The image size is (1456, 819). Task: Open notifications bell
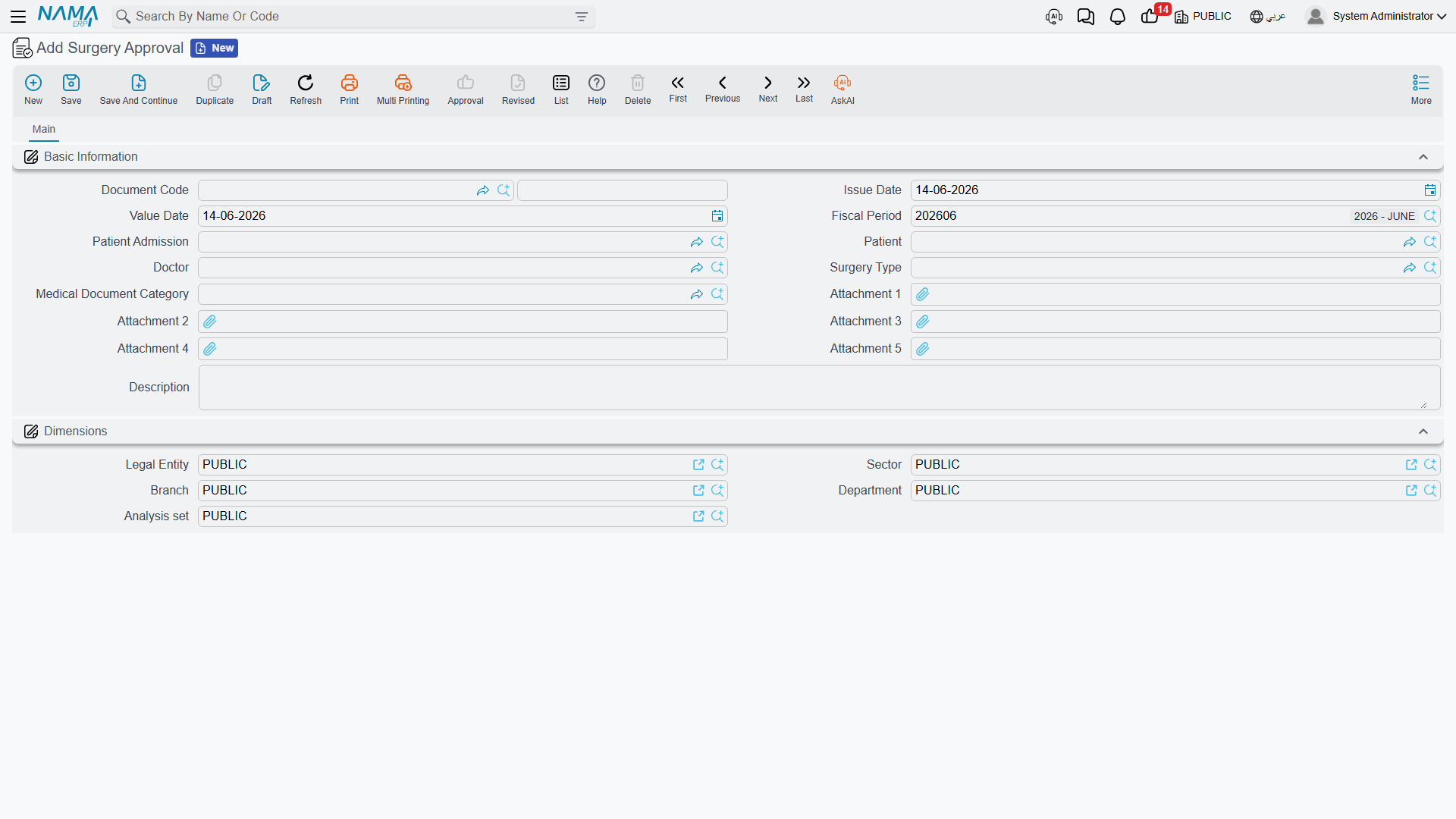1117,17
